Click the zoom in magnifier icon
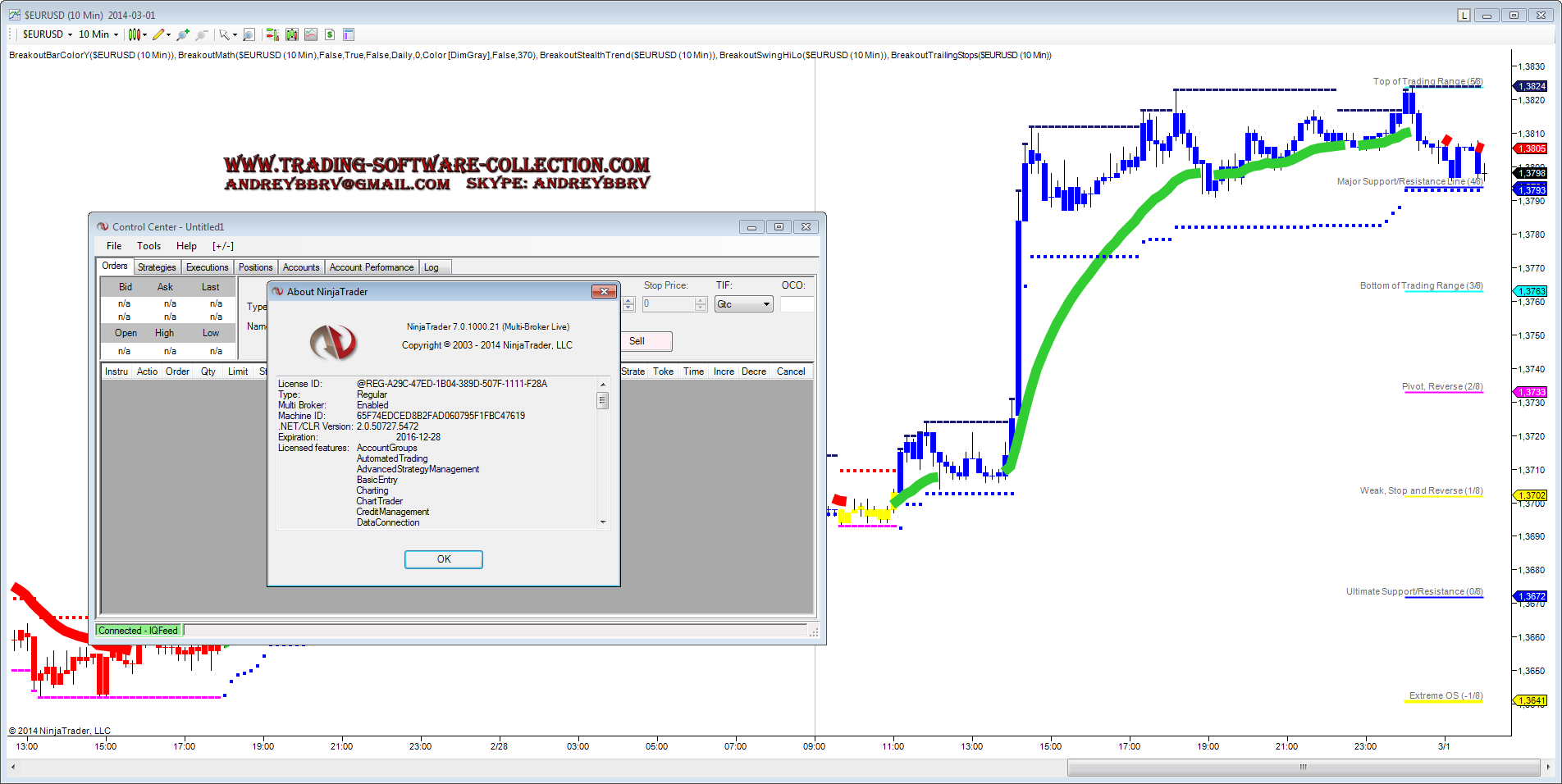Screen dimensions: 1562x784 pyautogui.click(x=182, y=34)
